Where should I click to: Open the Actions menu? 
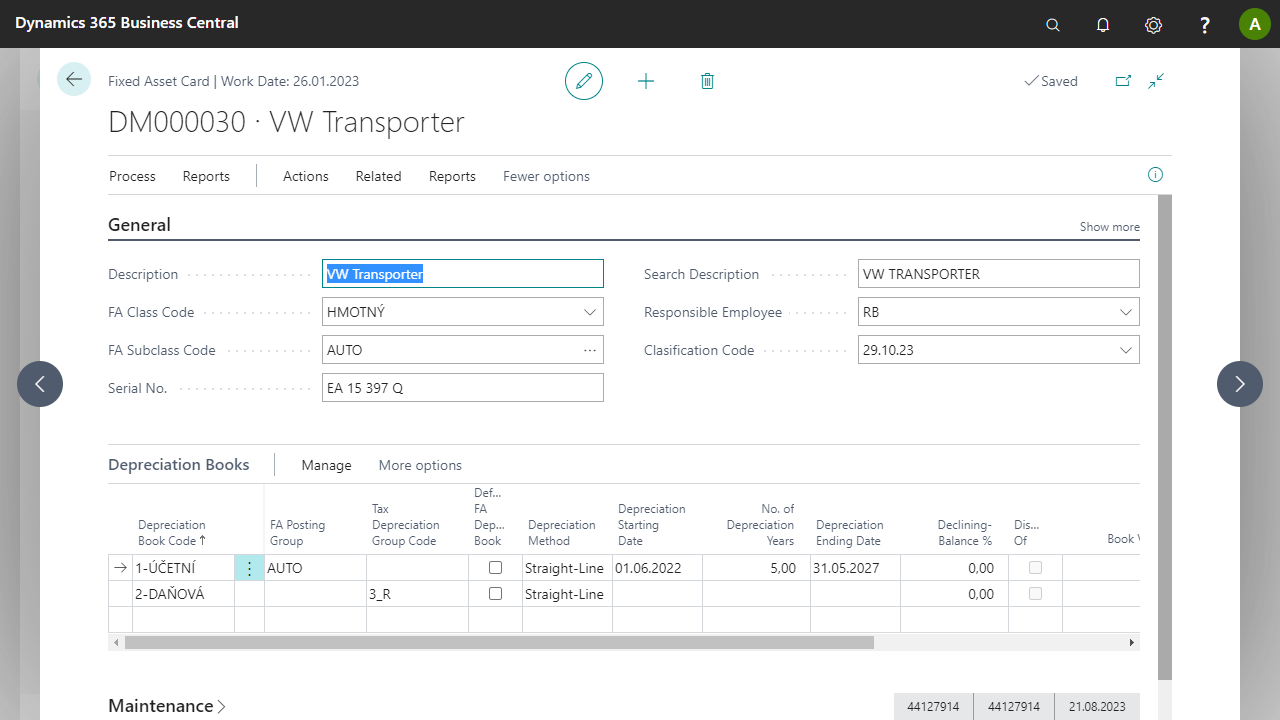click(x=305, y=176)
